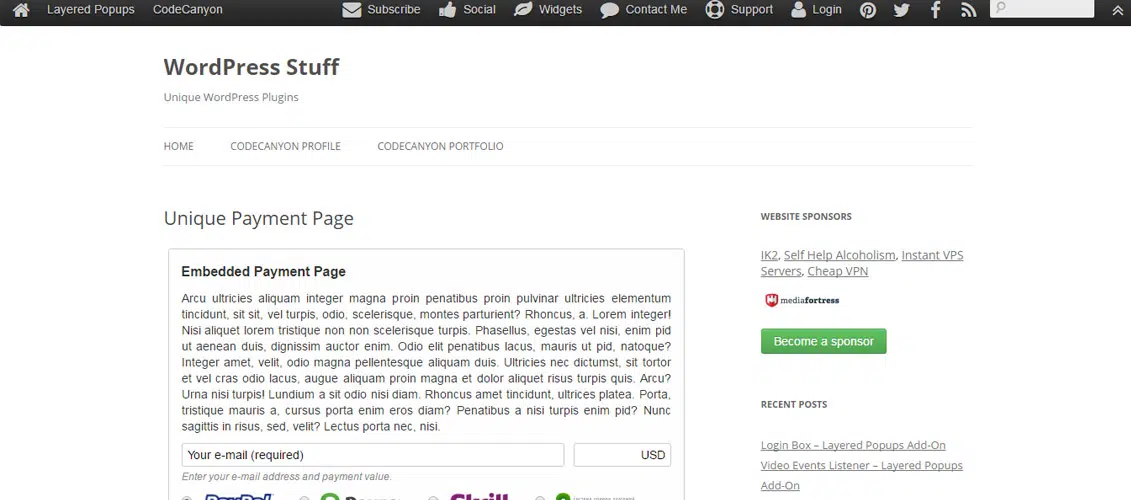
Task: Click the Facebook icon in top bar
Action: tap(936, 10)
